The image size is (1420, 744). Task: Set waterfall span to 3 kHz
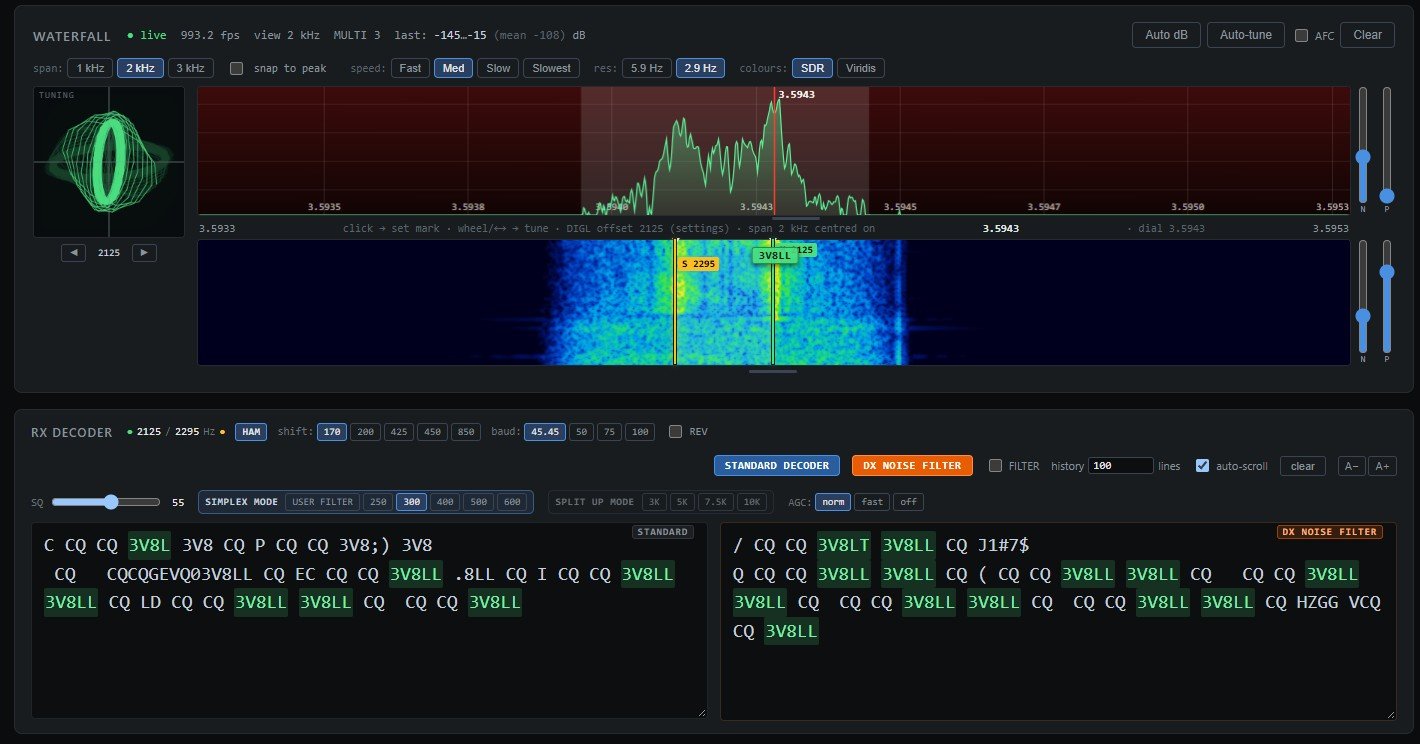pyautogui.click(x=190, y=68)
